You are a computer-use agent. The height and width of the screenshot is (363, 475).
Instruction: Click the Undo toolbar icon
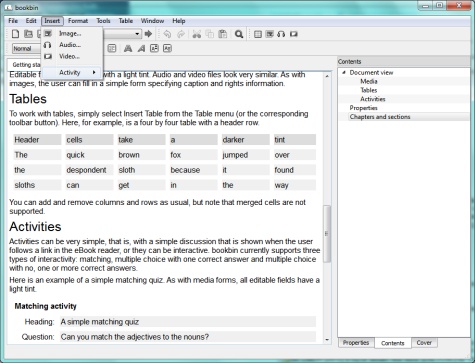click(167, 34)
